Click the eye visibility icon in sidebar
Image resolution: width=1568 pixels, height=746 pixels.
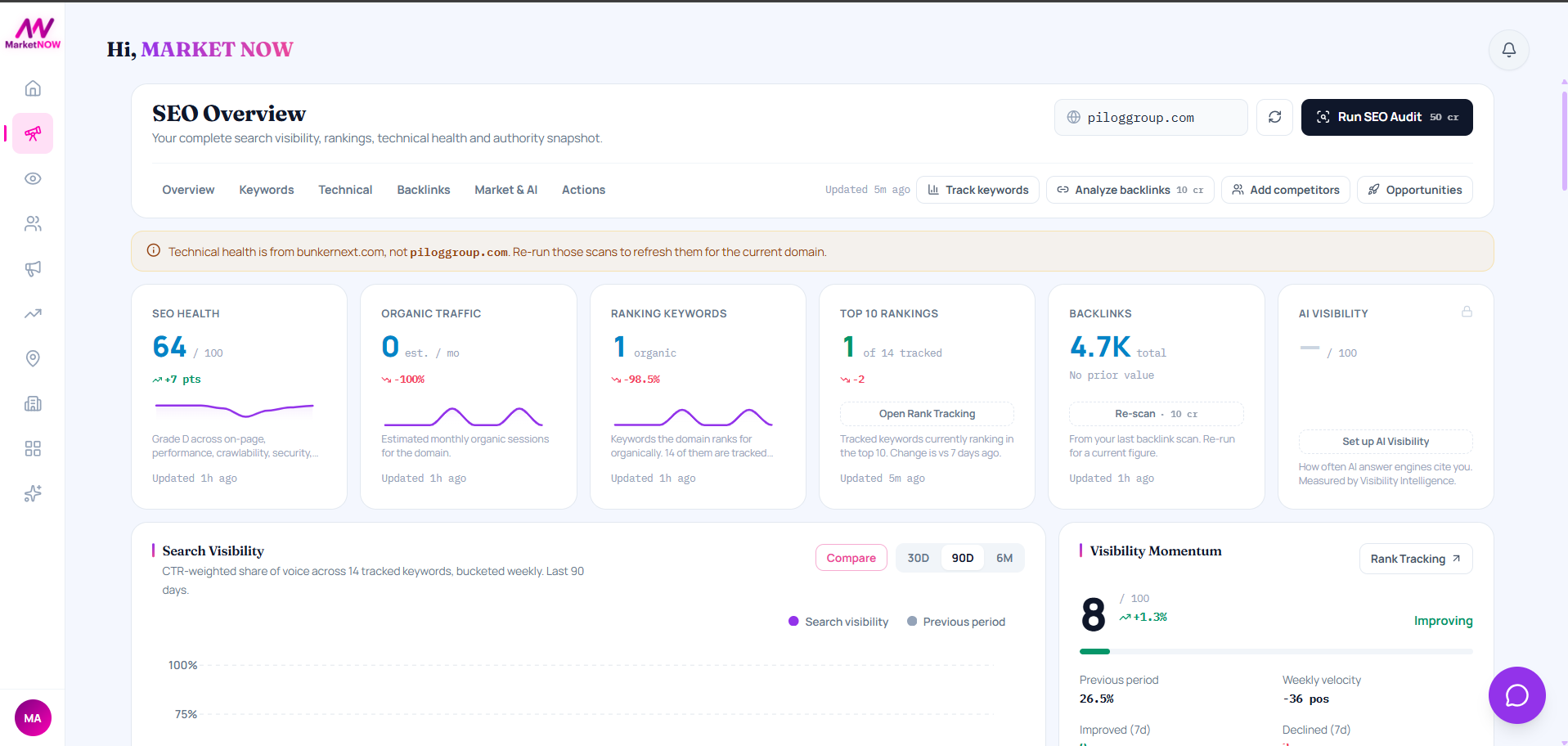[33, 178]
